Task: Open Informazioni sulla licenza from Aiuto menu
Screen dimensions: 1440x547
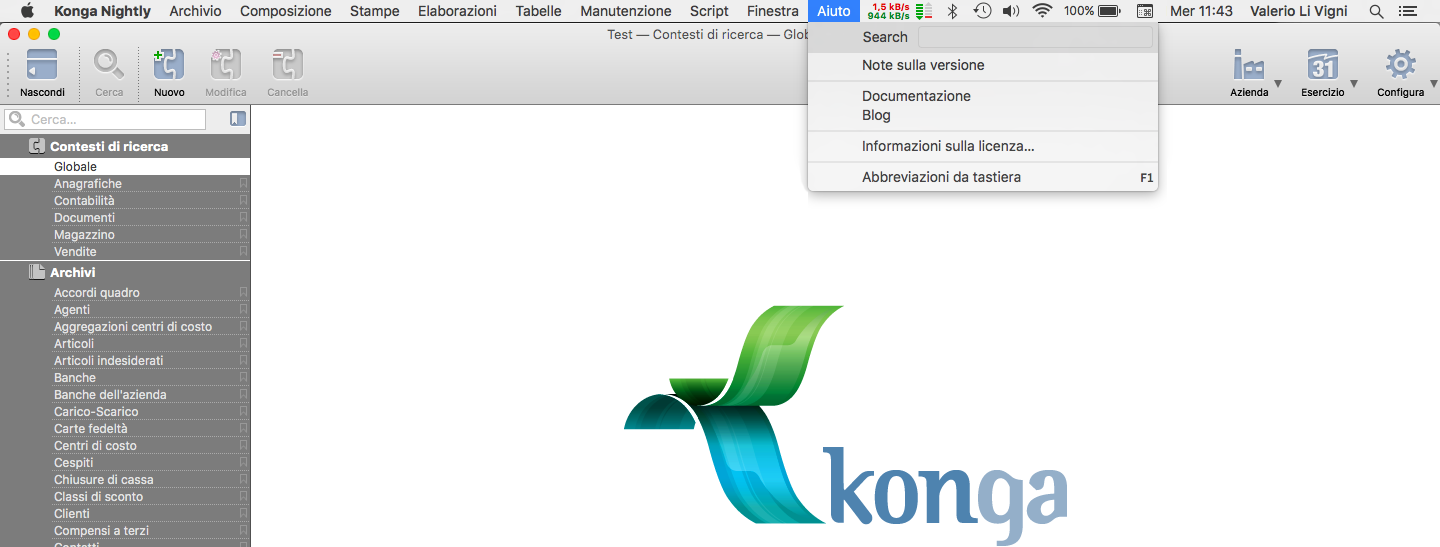Action: [947, 146]
